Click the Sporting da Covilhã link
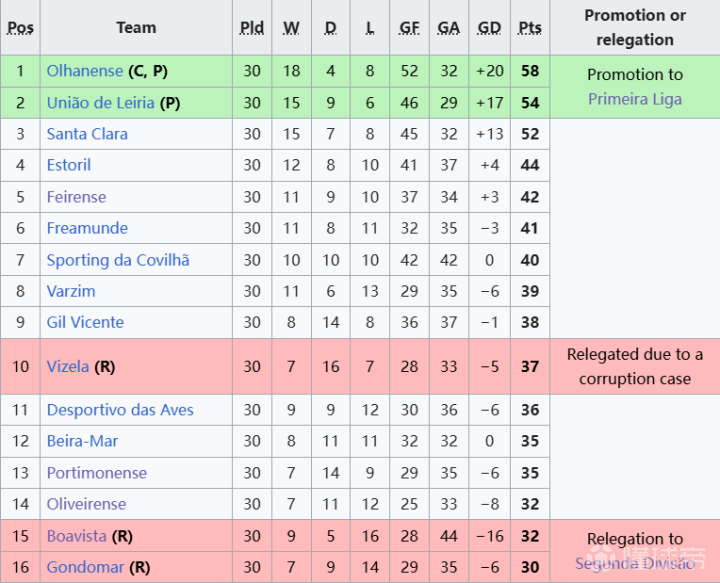This screenshot has width=720, height=583. [x=118, y=260]
